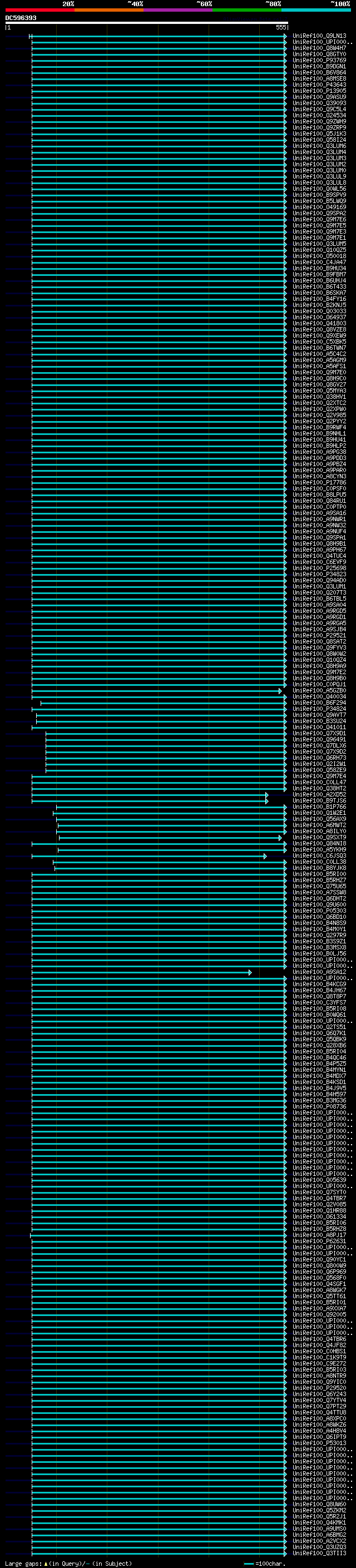
Task: Select the last hit UniRef100_Q3TII3
Action: click(319, 1553)
